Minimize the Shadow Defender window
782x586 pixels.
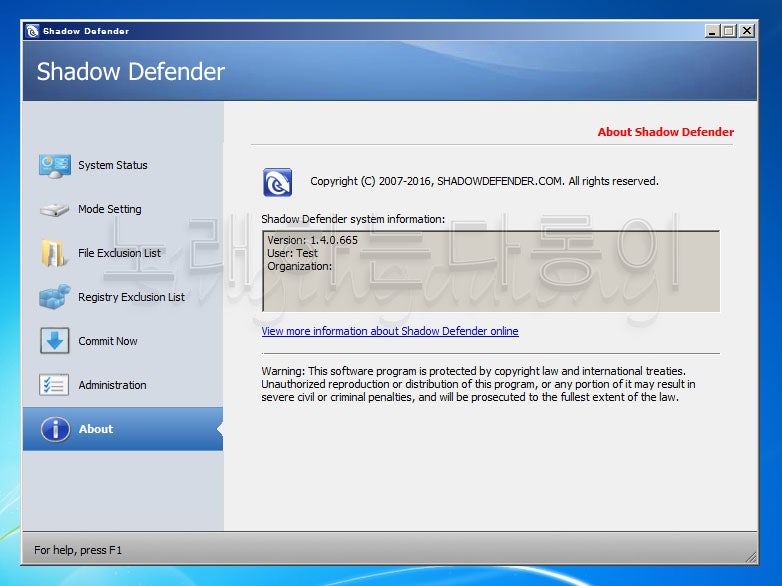coord(713,31)
